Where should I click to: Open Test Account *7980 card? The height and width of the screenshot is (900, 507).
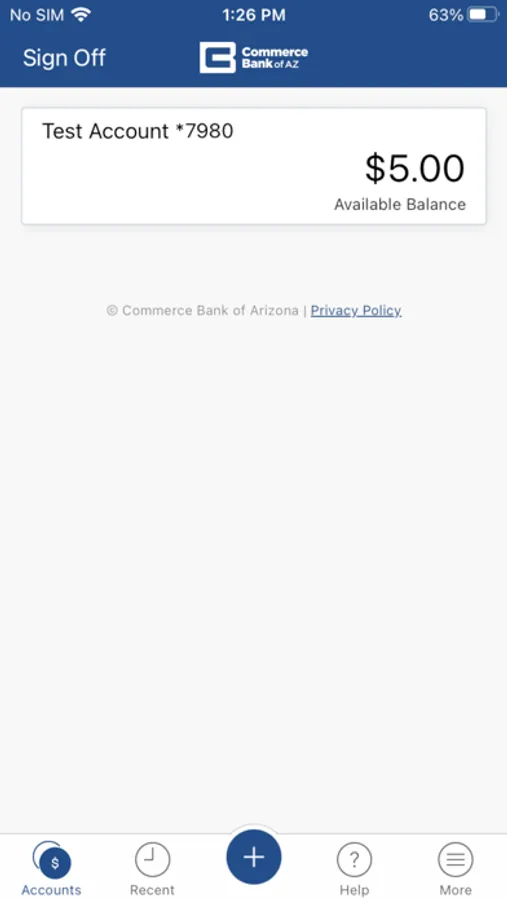pos(254,166)
